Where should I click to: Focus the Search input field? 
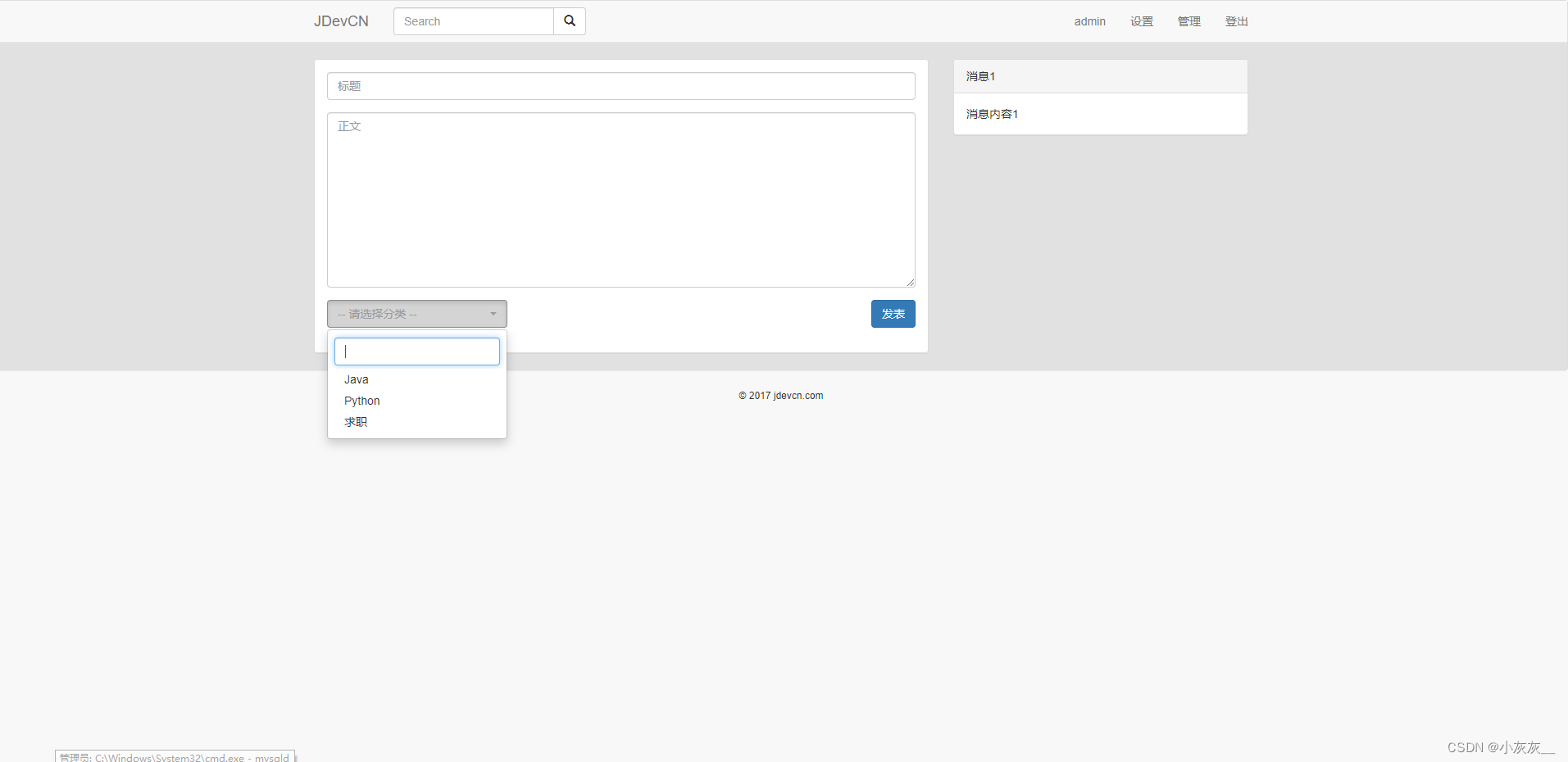474,21
